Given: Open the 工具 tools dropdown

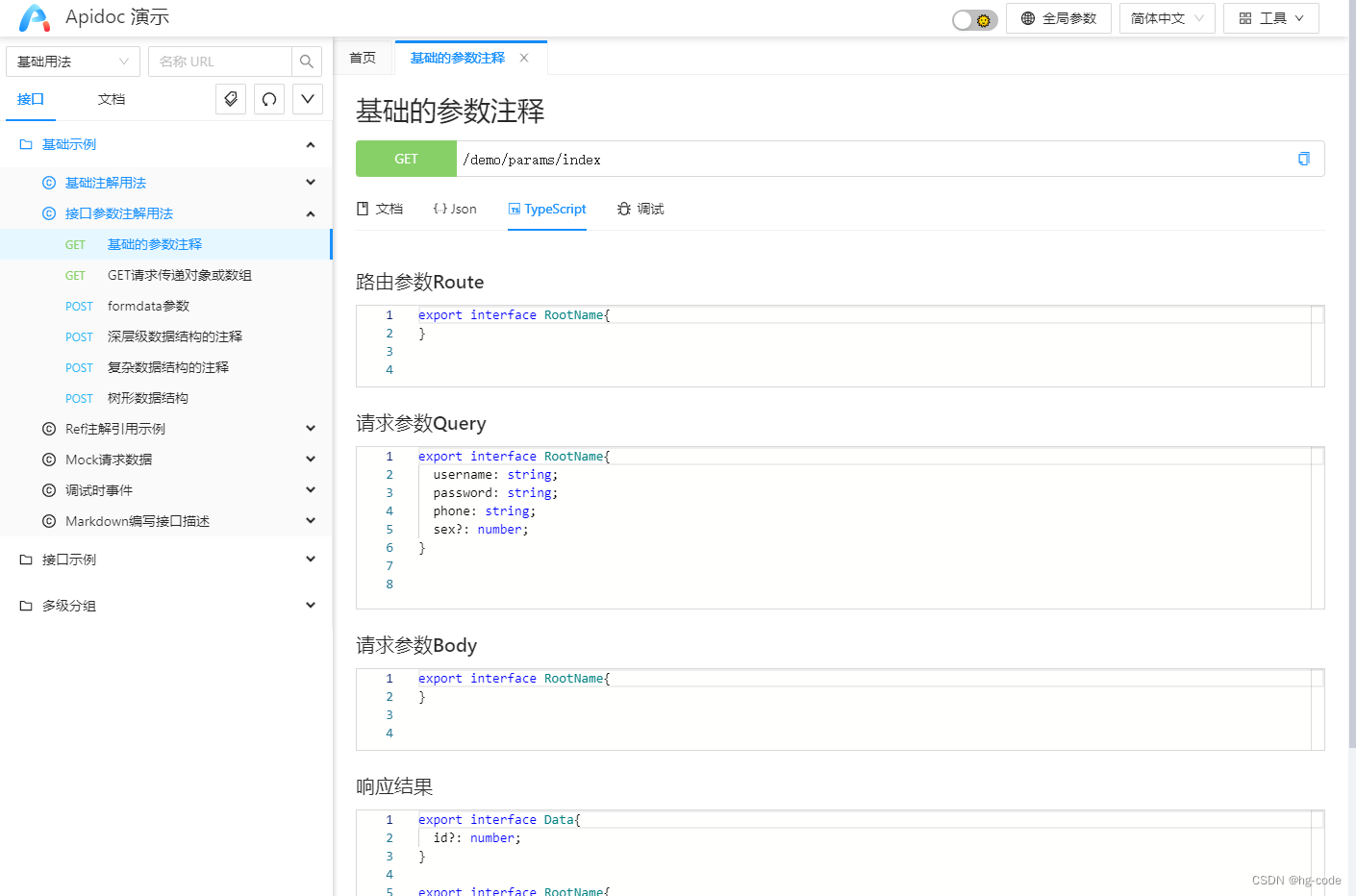Looking at the screenshot, I should click(x=1271, y=18).
